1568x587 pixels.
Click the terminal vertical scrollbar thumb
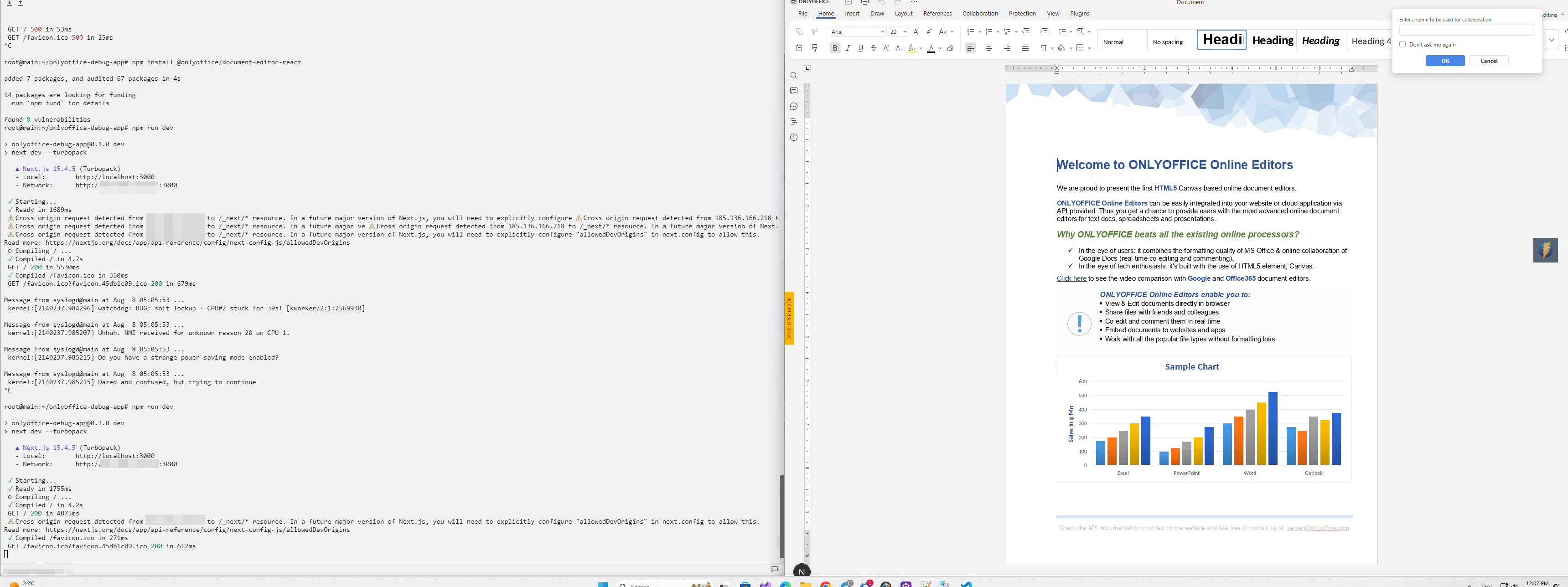pos(781,516)
